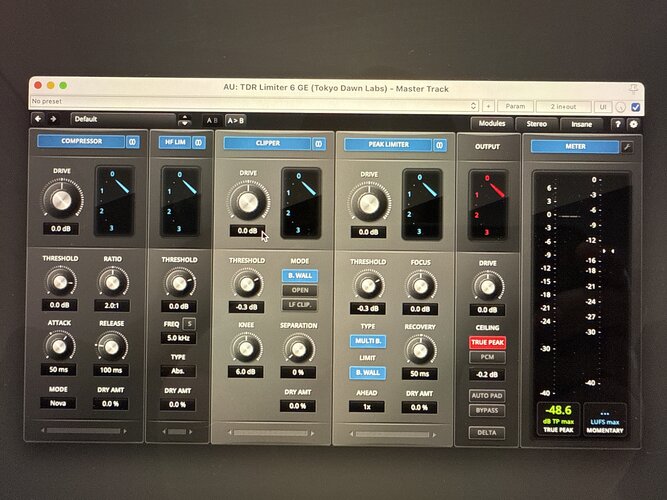Screen dimensions: 667x500
Task: Open peak limiter LIMIT B. WALL selector
Action: 368,373
